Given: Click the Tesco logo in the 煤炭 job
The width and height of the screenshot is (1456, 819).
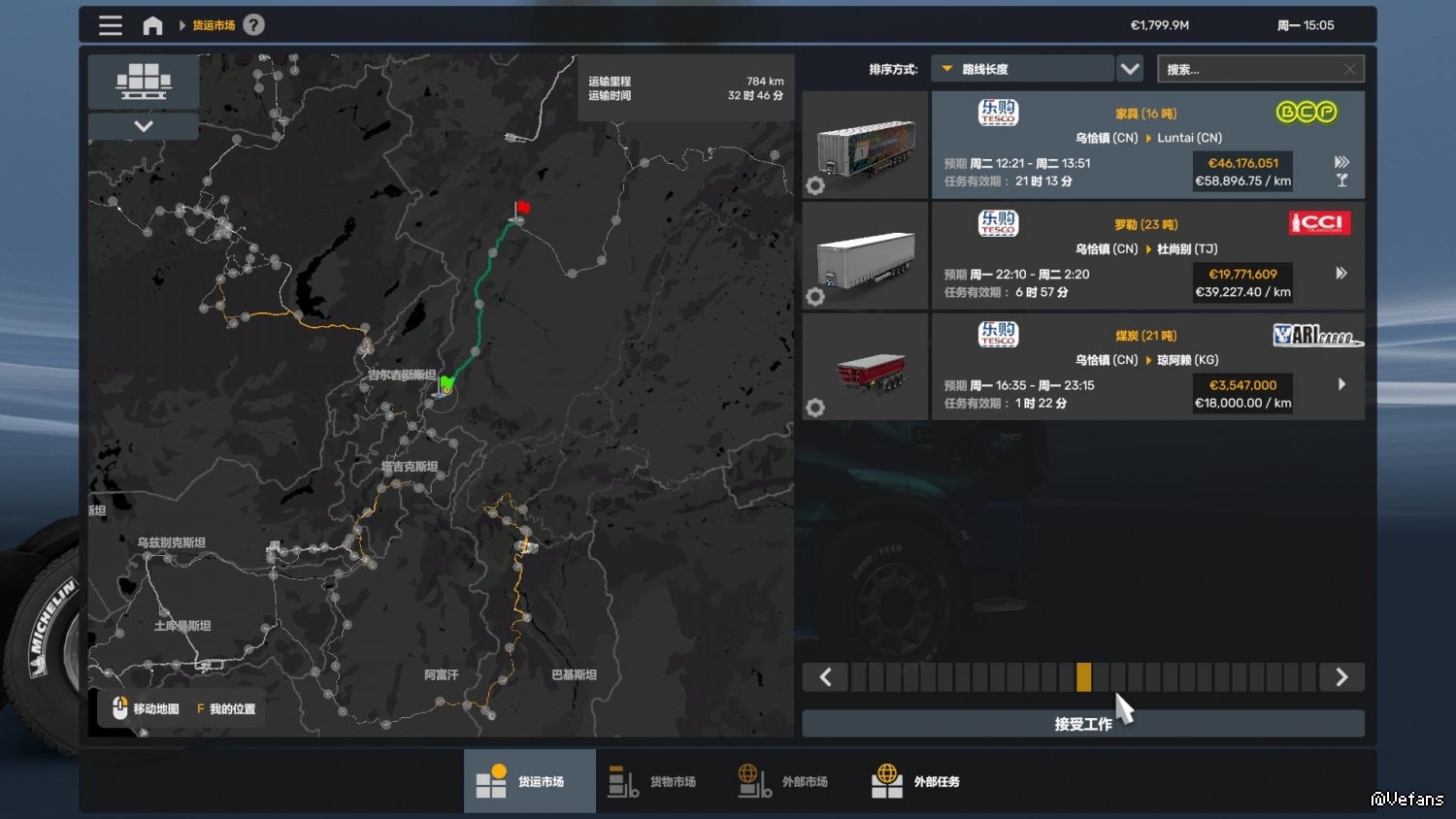Looking at the screenshot, I should [x=998, y=335].
